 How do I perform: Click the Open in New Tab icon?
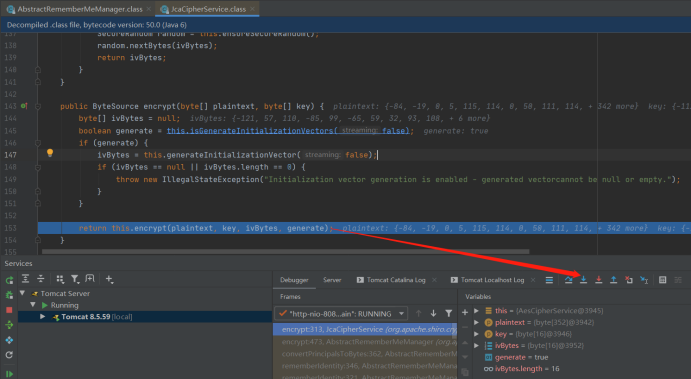coord(90,279)
